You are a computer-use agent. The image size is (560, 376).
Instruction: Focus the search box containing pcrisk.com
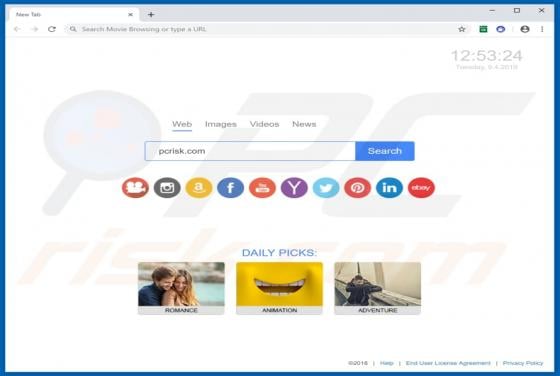(250, 151)
